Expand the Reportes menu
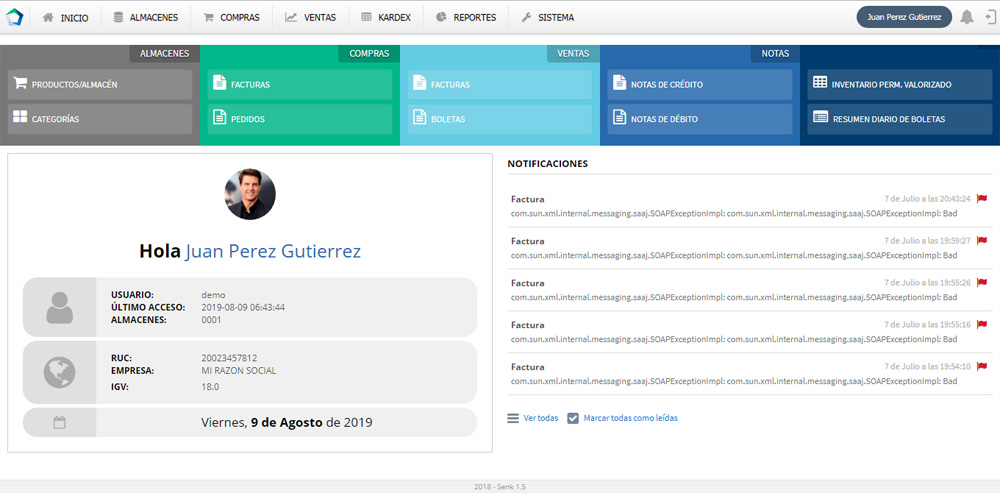 (465, 17)
